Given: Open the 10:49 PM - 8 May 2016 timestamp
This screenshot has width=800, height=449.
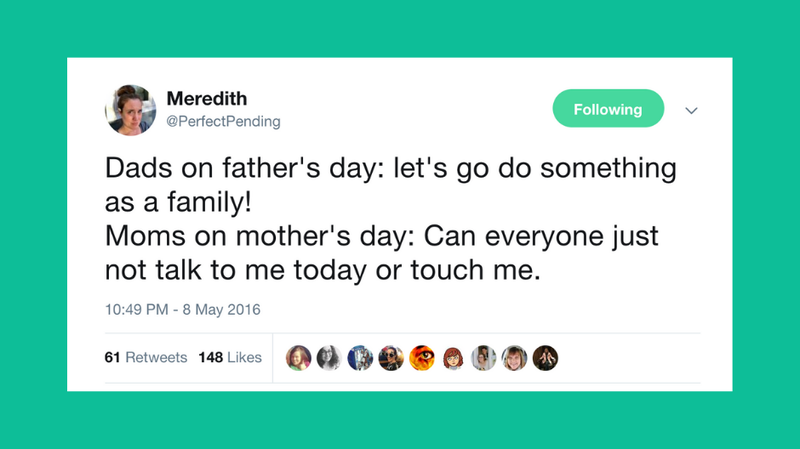Looking at the screenshot, I should pos(182,310).
